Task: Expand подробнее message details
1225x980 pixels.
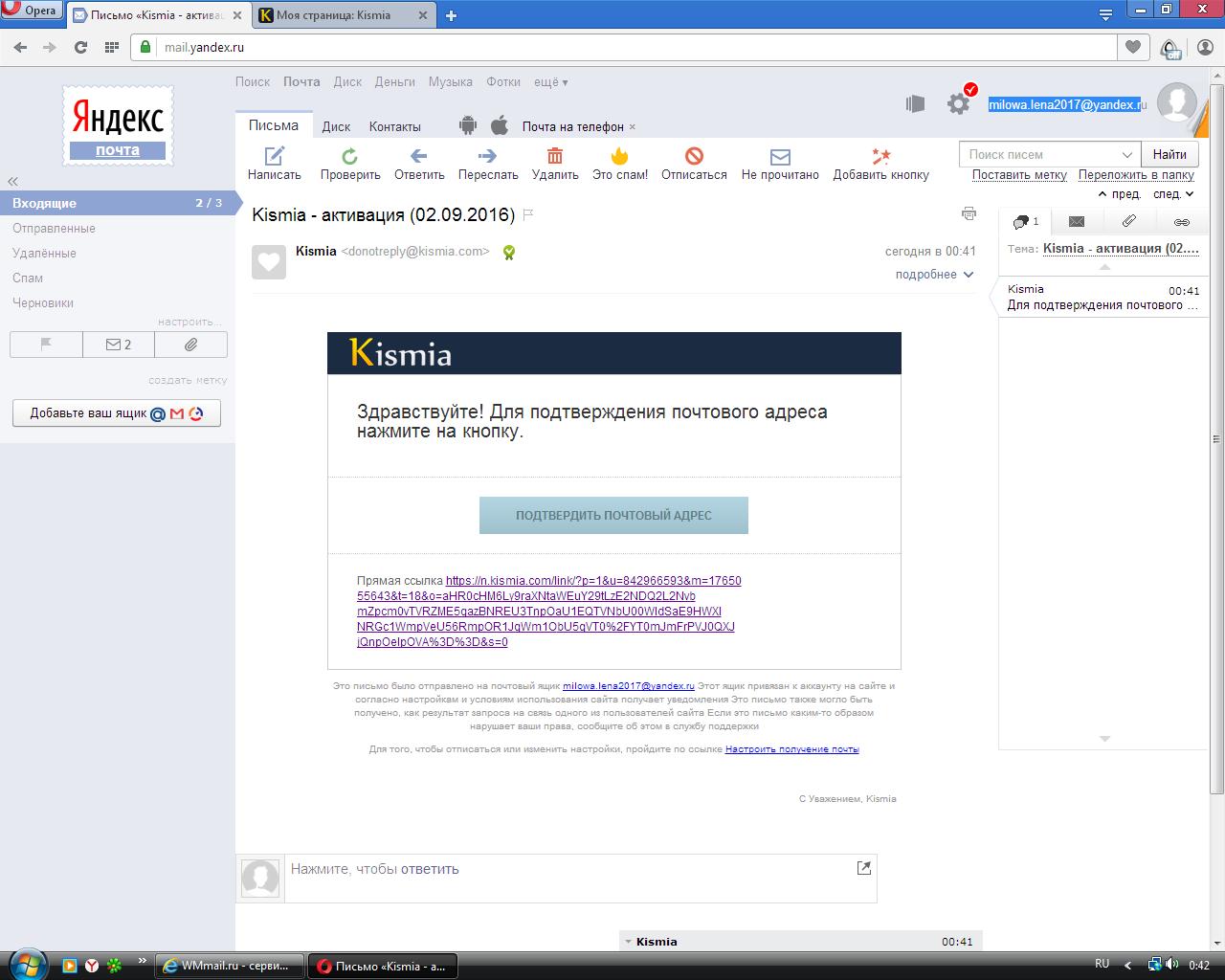Action: tap(934, 275)
